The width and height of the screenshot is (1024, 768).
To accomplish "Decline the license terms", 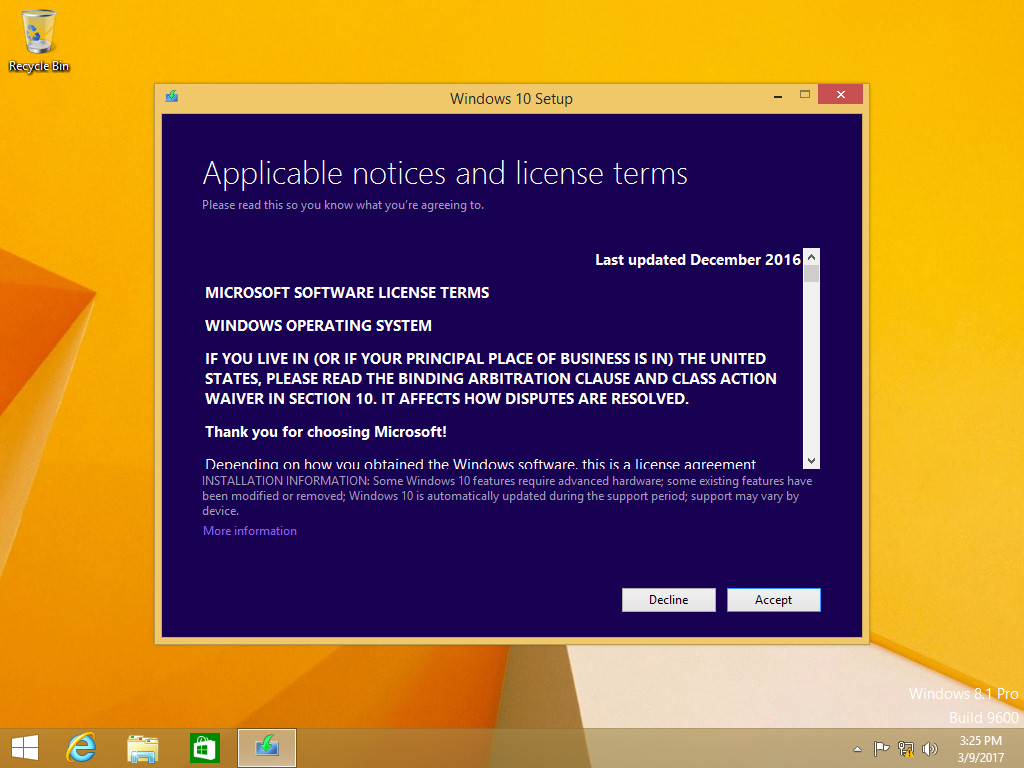I will (x=668, y=600).
